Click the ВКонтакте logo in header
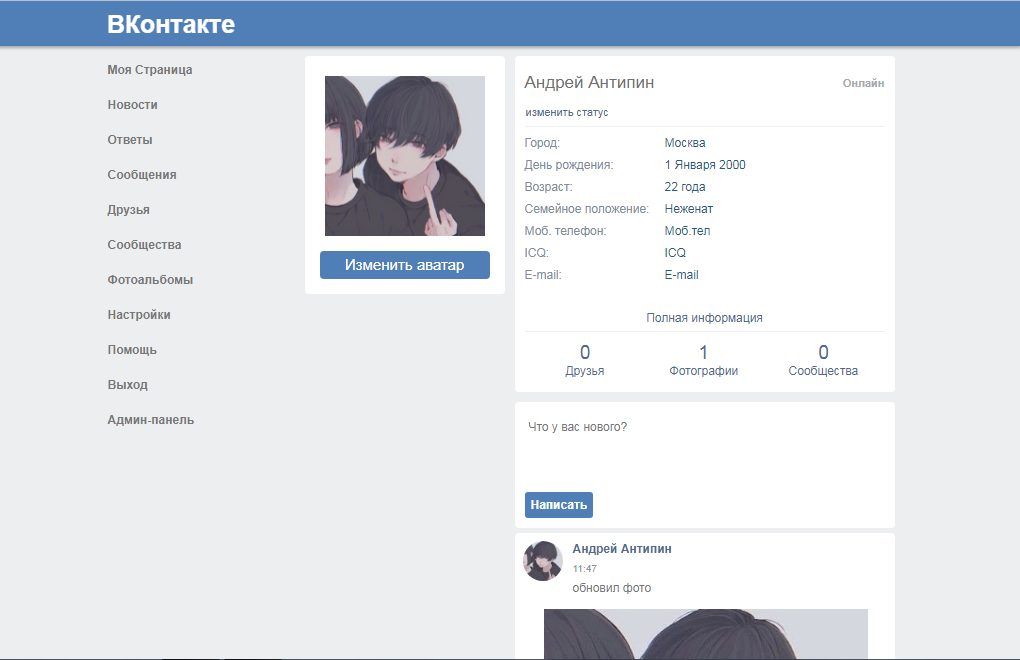This screenshot has height=660, width=1020. (x=171, y=24)
